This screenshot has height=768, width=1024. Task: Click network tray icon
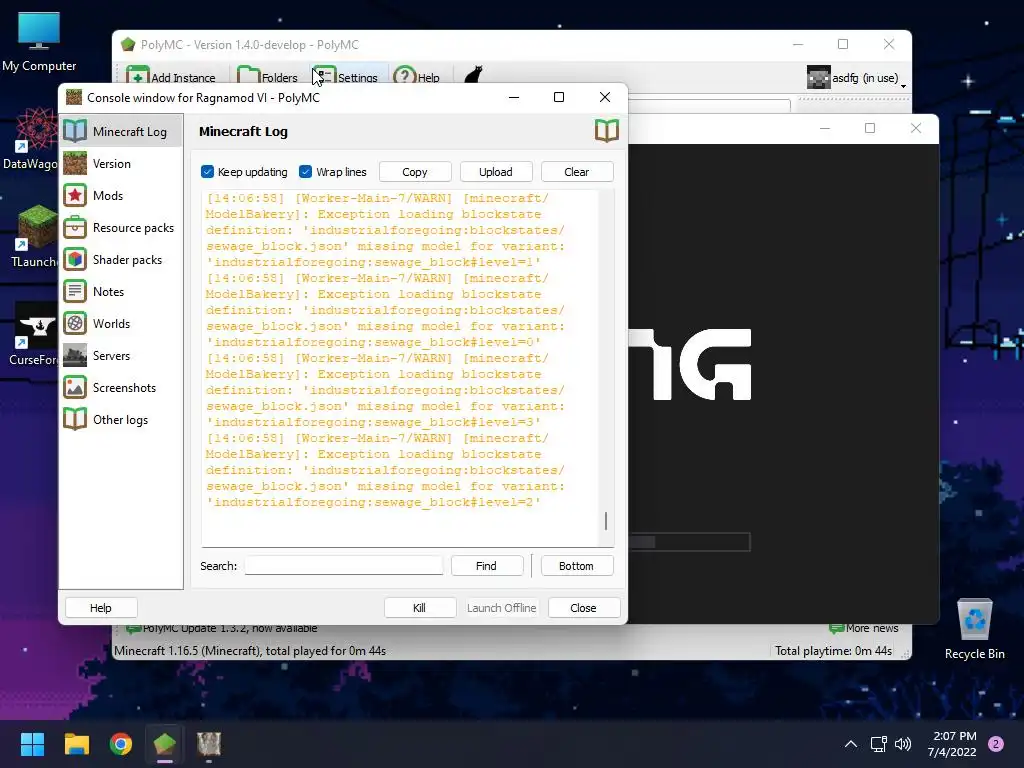[x=878, y=744]
